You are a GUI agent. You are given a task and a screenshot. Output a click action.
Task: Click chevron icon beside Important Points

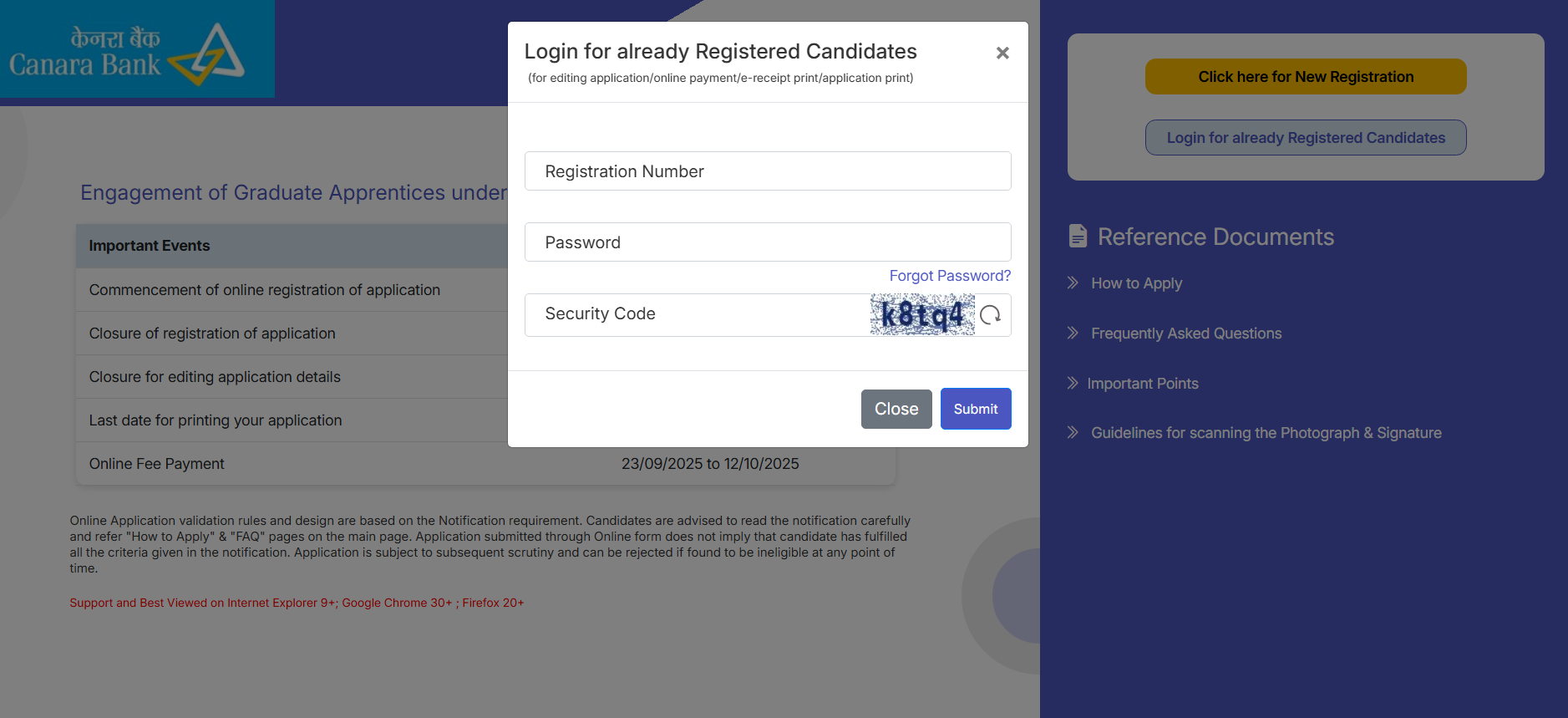pos(1073,384)
